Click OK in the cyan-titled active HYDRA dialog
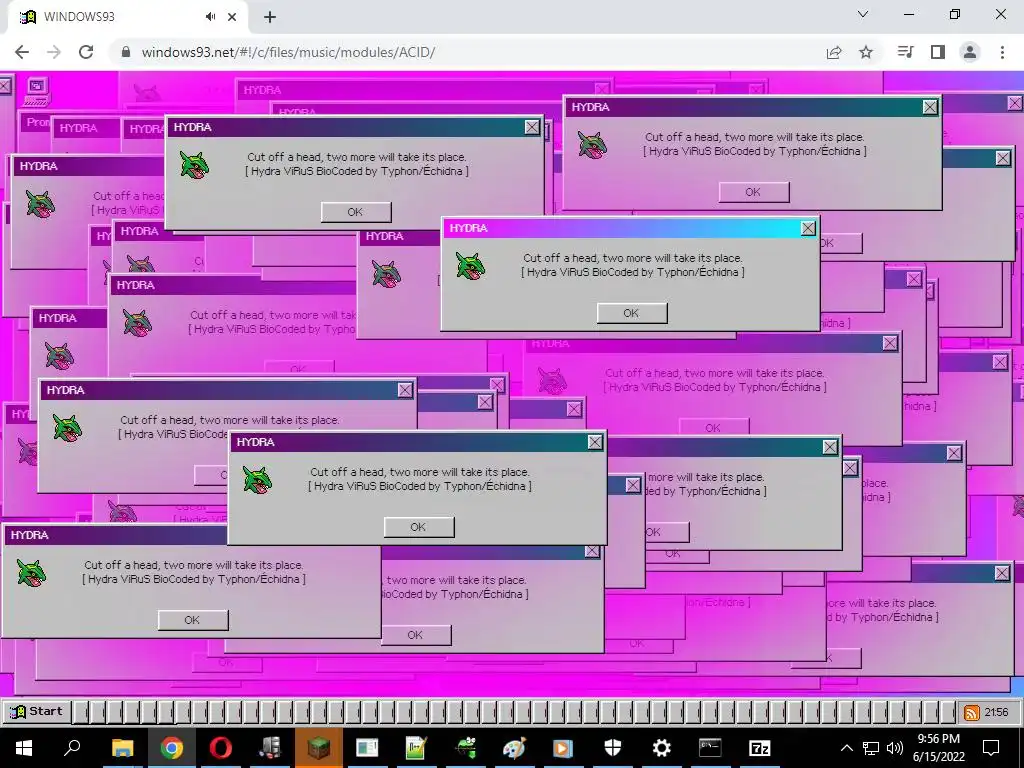Screen dimensions: 1024x768 (632, 313)
